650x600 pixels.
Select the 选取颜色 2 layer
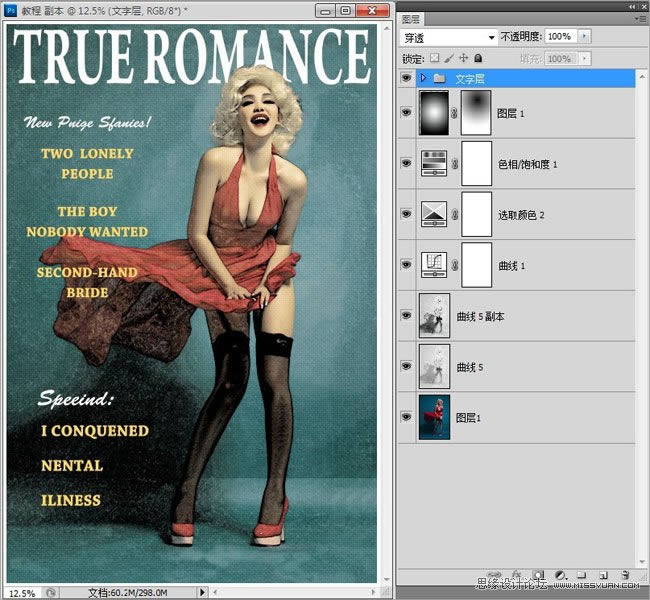[x=520, y=215]
